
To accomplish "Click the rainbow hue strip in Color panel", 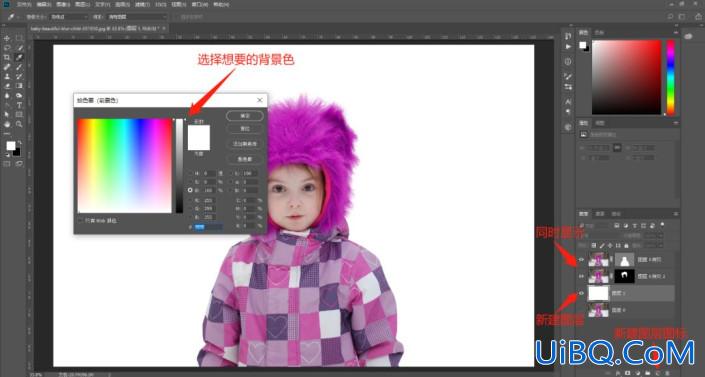I will 670,77.
